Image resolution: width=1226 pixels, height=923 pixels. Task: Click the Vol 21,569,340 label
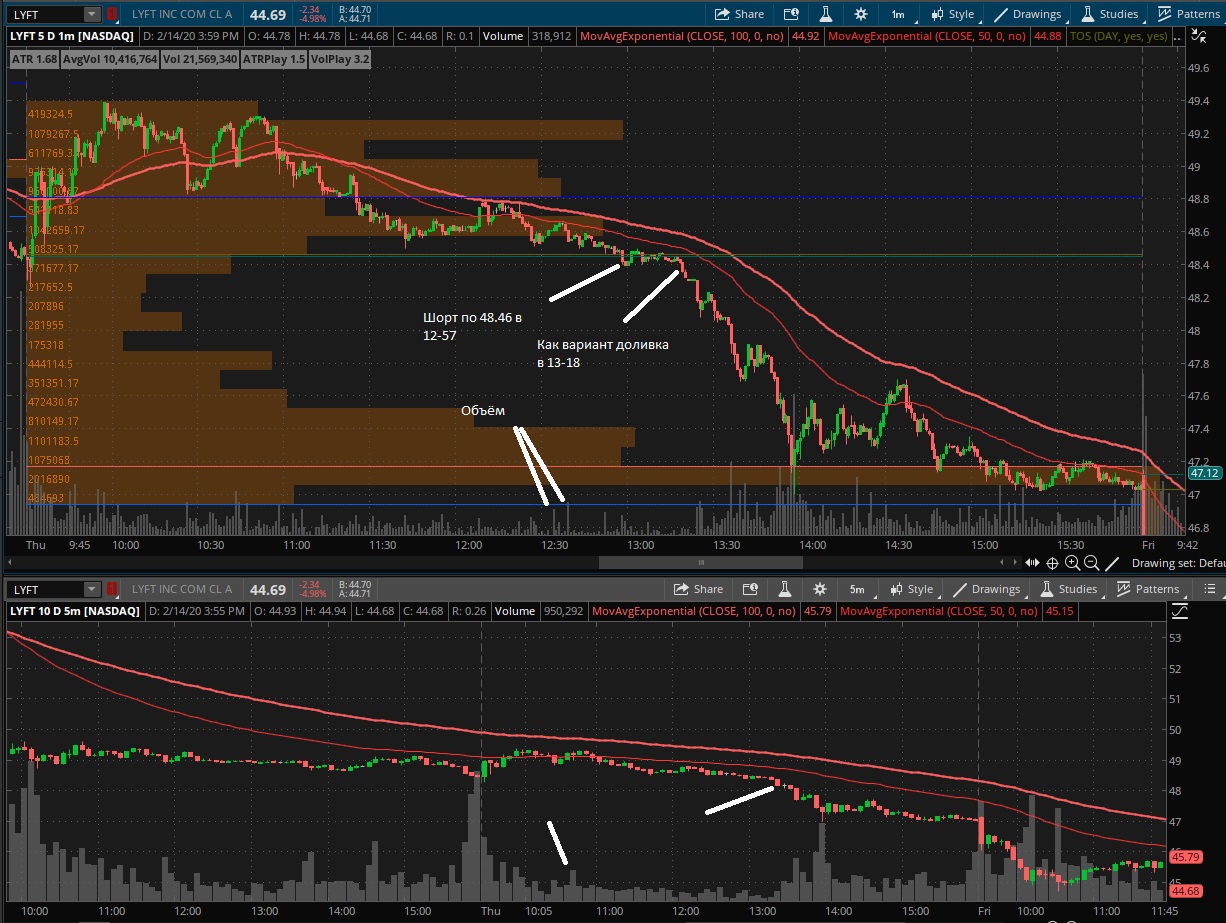click(201, 59)
